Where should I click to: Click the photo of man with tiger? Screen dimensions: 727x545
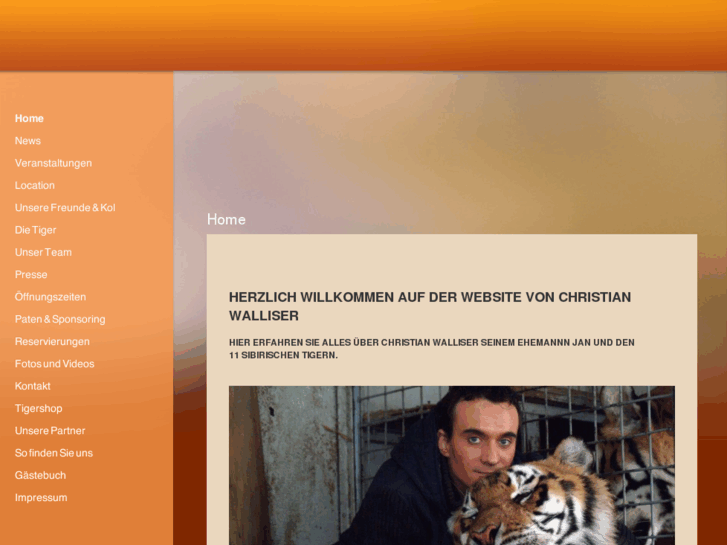point(452,465)
